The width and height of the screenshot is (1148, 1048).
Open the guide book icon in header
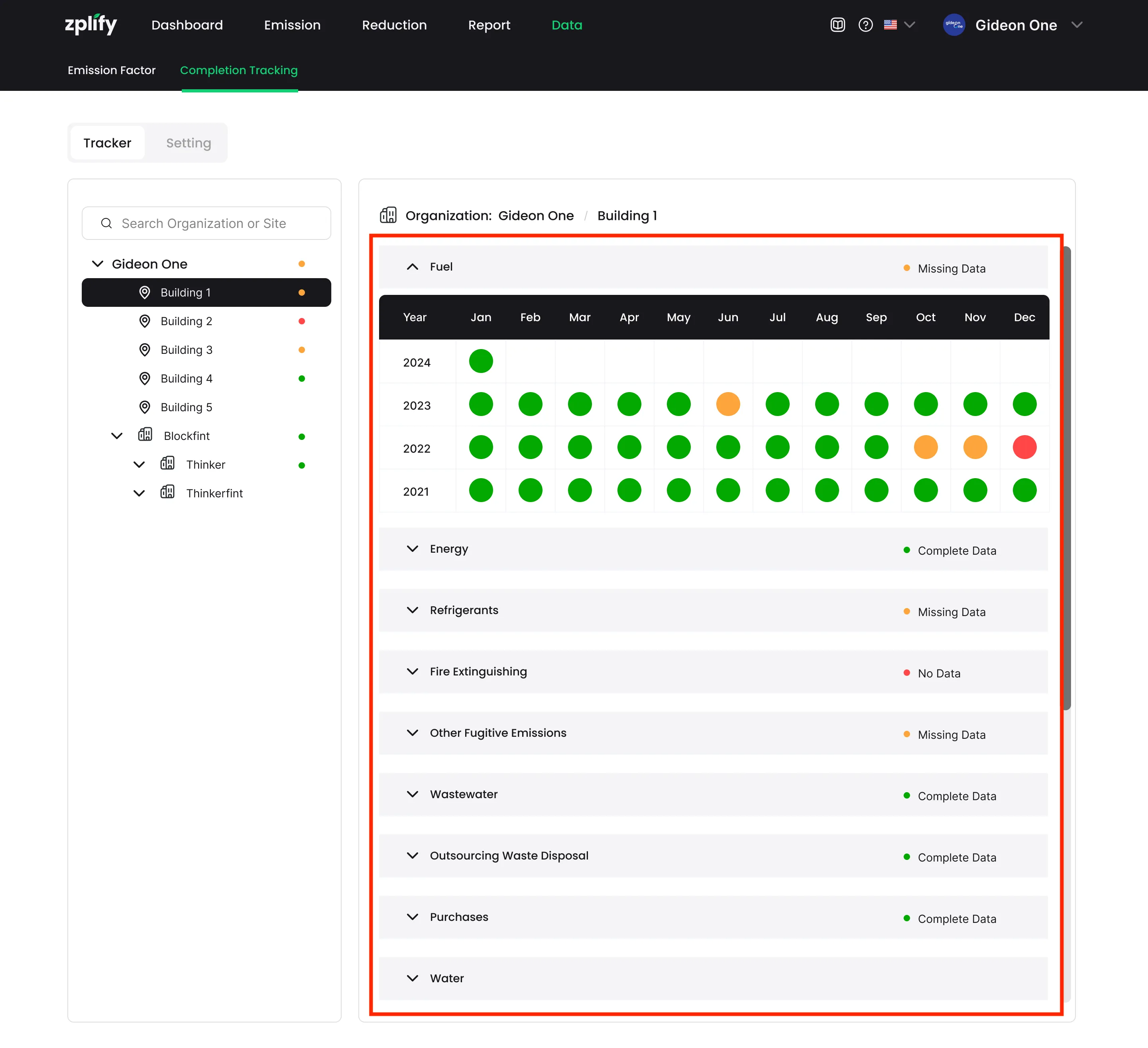pos(837,24)
